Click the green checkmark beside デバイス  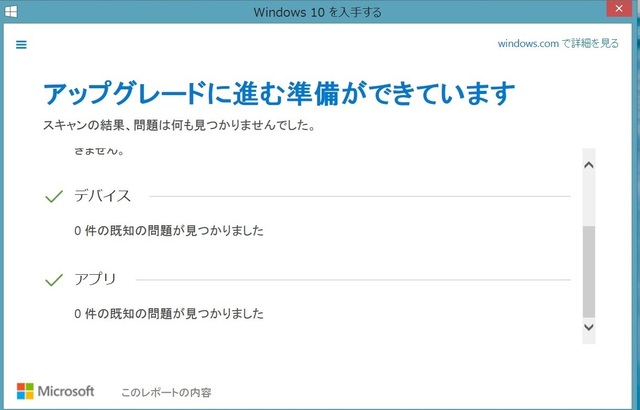click(x=54, y=197)
